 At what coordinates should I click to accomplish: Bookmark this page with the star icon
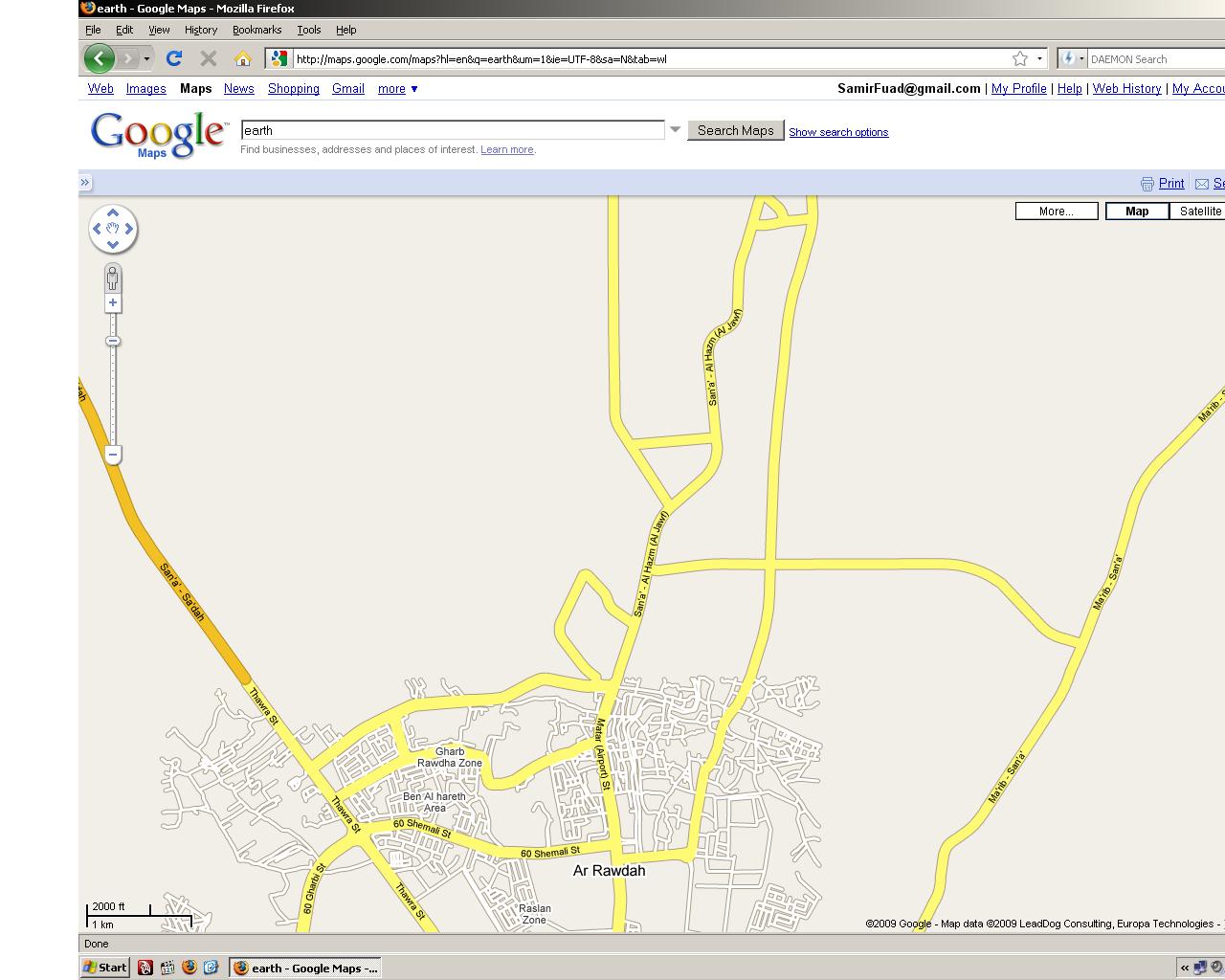pos(1020,58)
